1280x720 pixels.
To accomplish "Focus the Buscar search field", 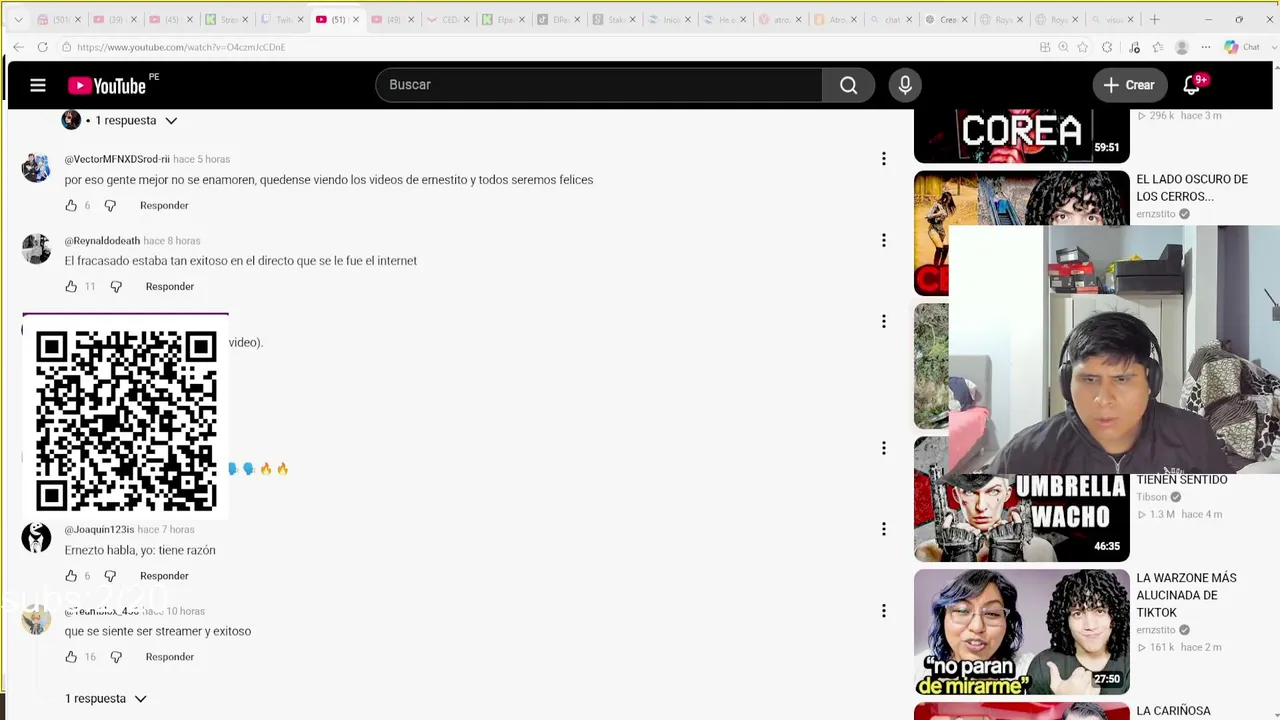I will click(599, 85).
